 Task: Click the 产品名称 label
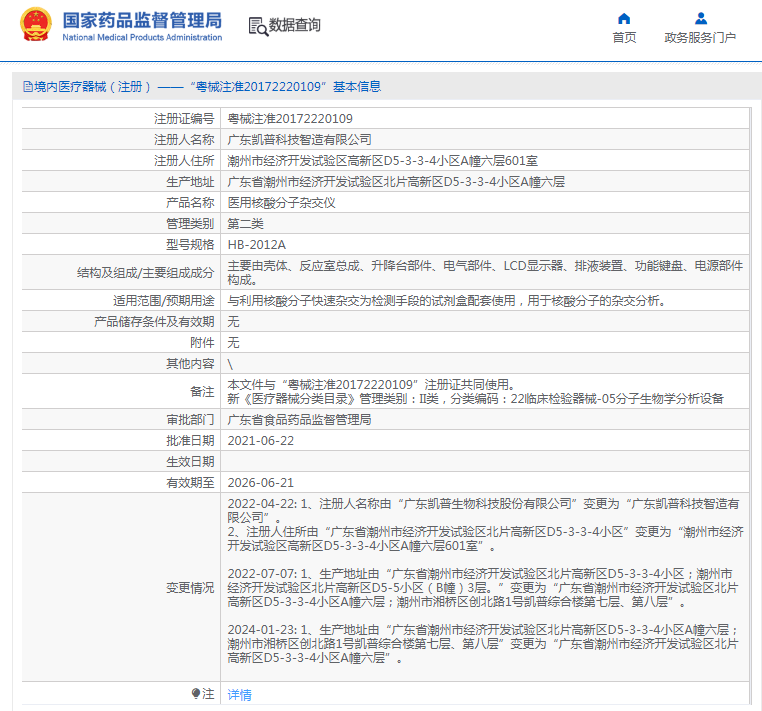pos(190,203)
